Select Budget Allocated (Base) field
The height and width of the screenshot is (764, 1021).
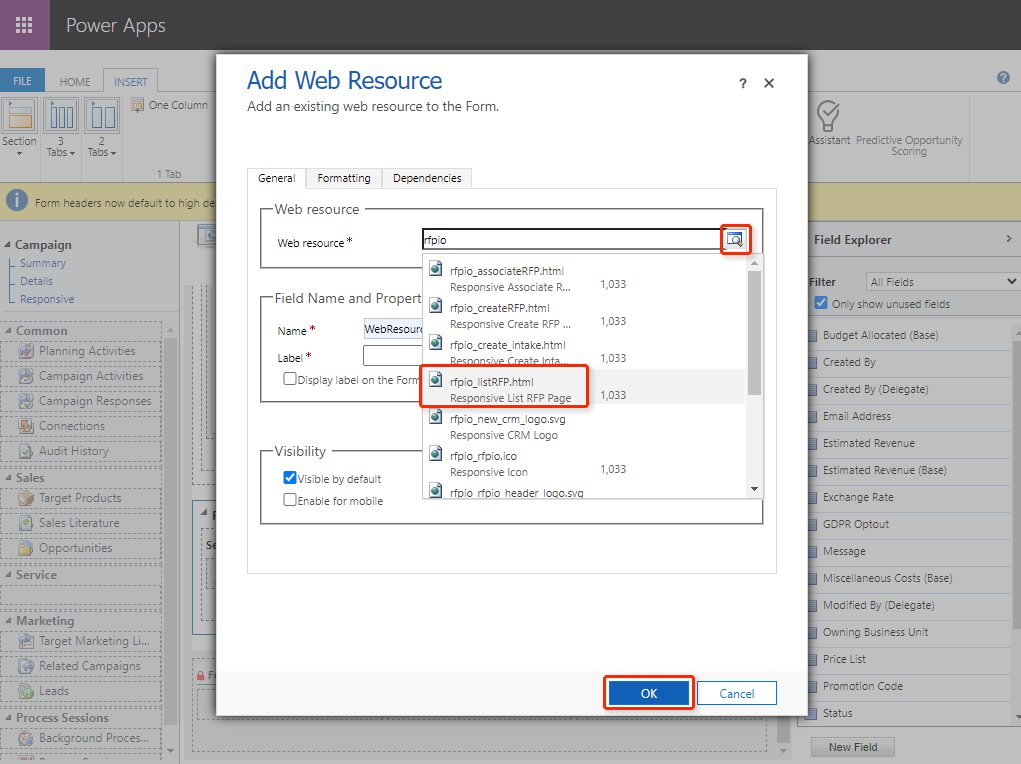pyautogui.click(x=880, y=335)
